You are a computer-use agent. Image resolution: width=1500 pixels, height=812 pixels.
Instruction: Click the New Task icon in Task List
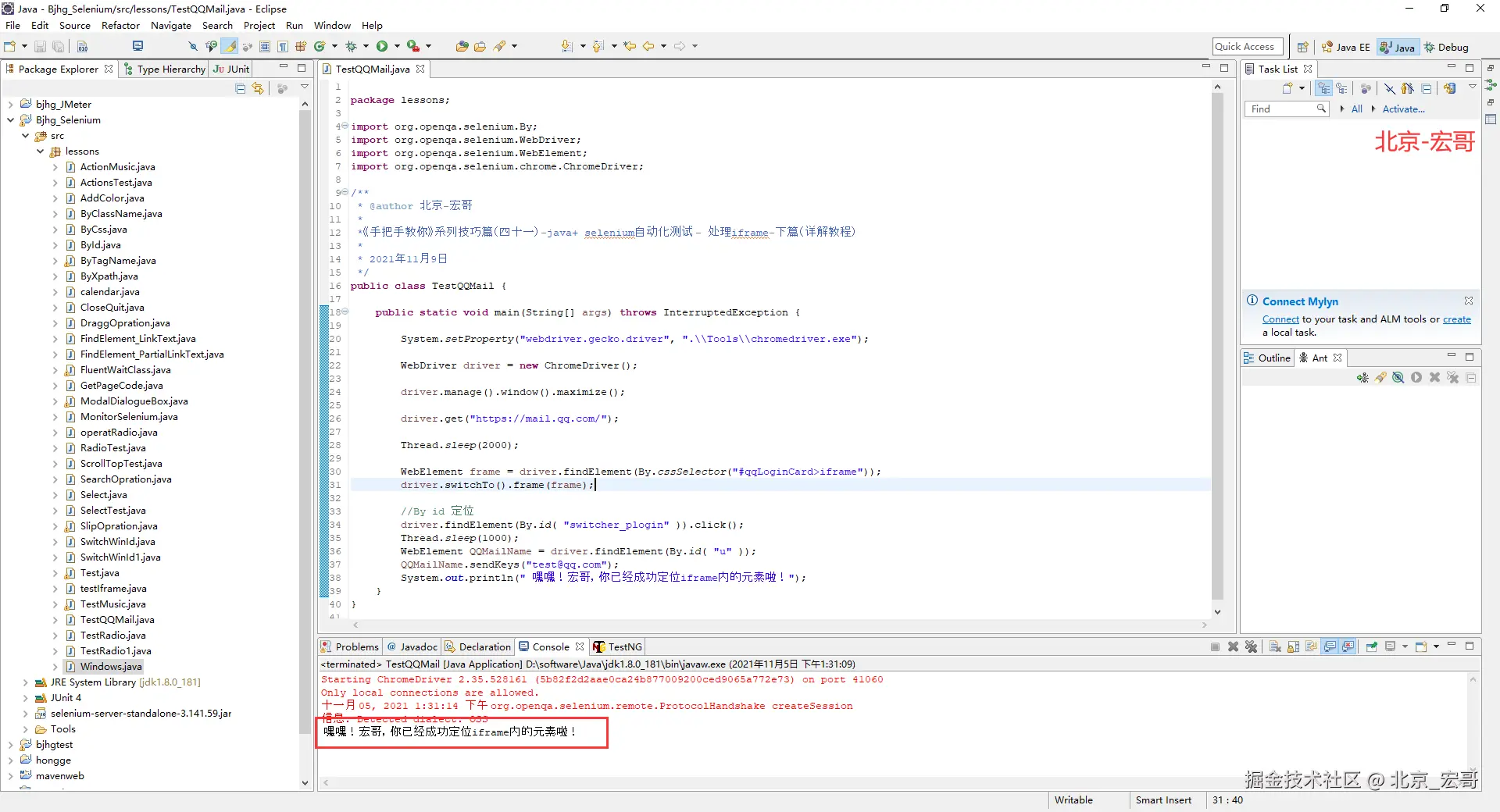[x=1287, y=89]
